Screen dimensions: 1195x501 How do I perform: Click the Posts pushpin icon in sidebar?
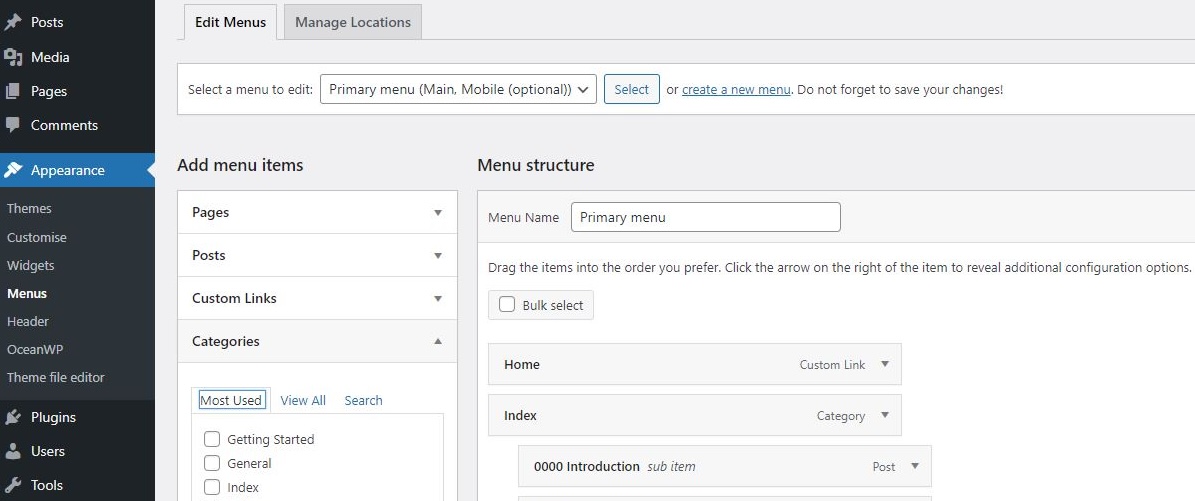(x=13, y=22)
